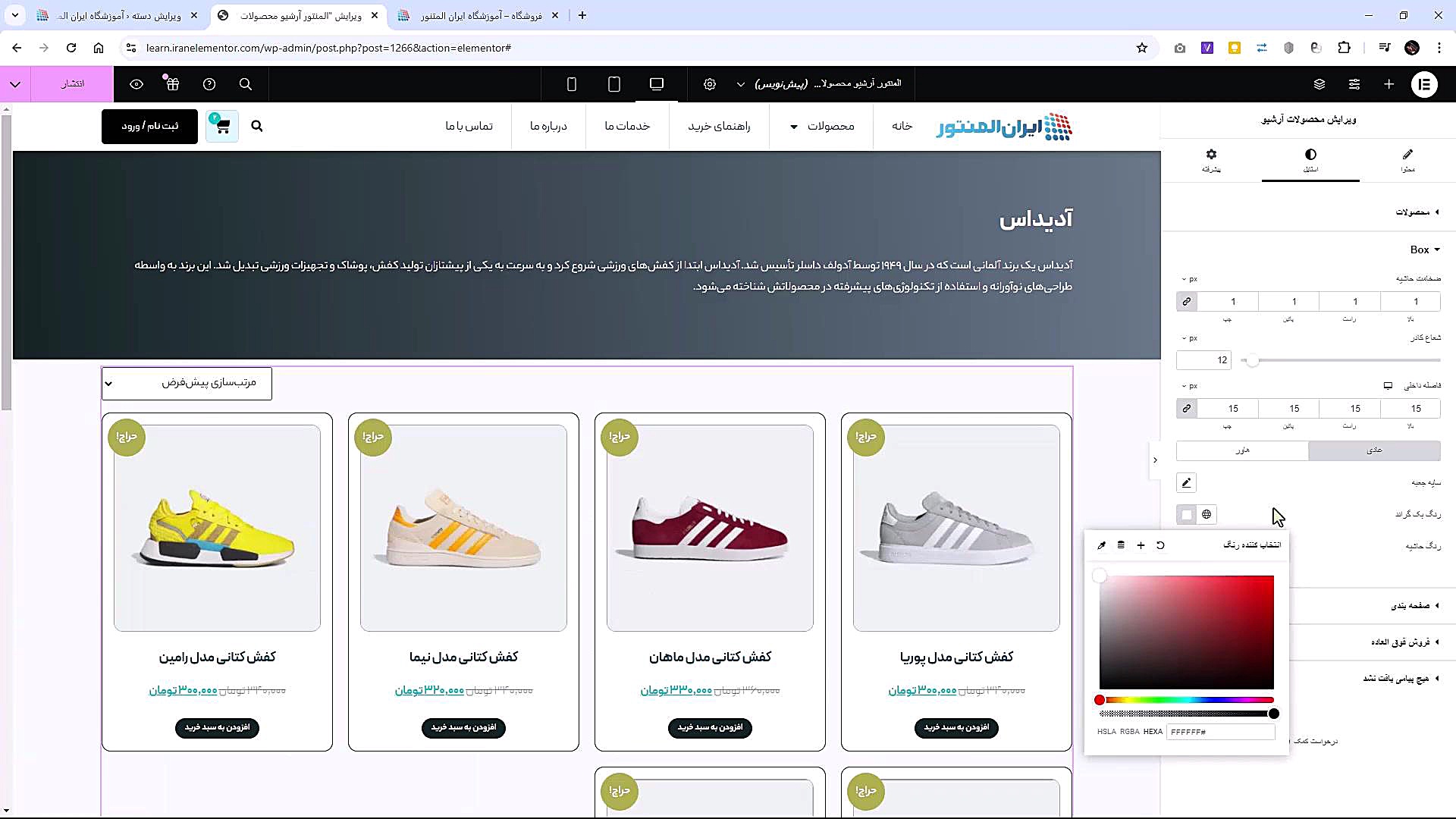1456x819 pixels.
Task: Open the Style tab (استایل)
Action: click(x=1310, y=160)
